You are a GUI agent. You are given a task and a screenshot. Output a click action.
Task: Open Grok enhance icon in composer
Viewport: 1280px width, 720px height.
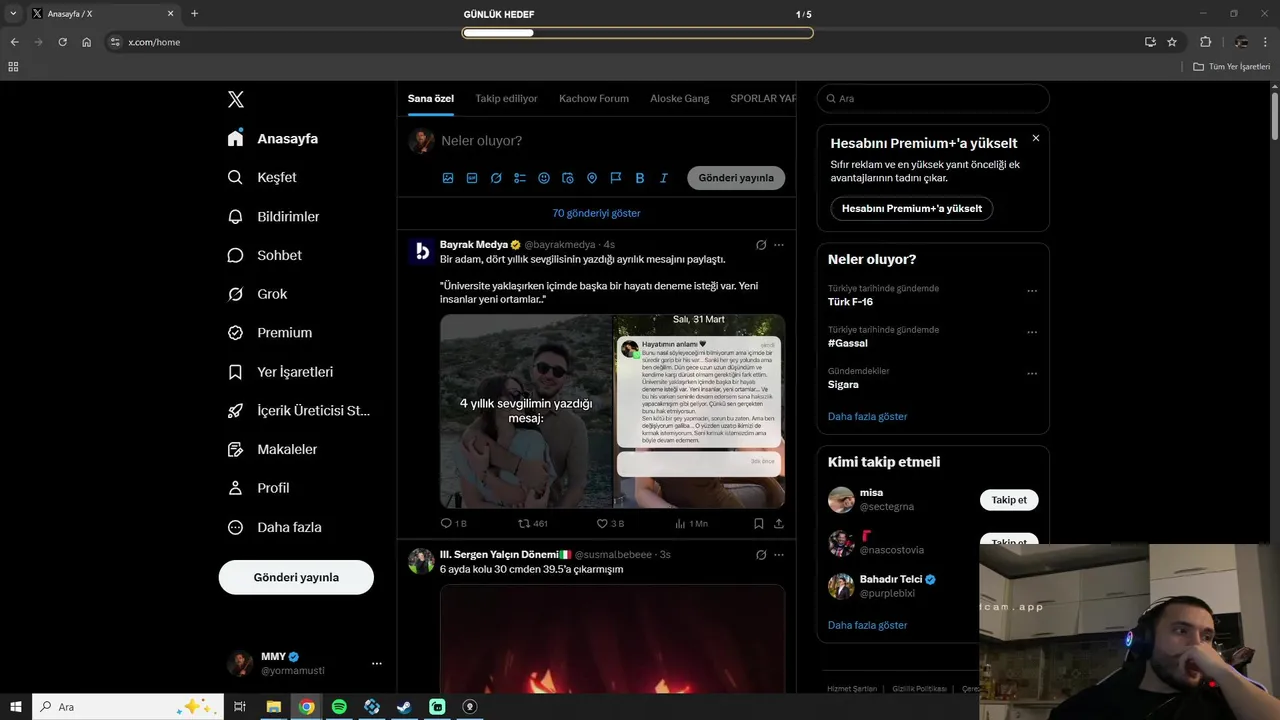[496, 178]
